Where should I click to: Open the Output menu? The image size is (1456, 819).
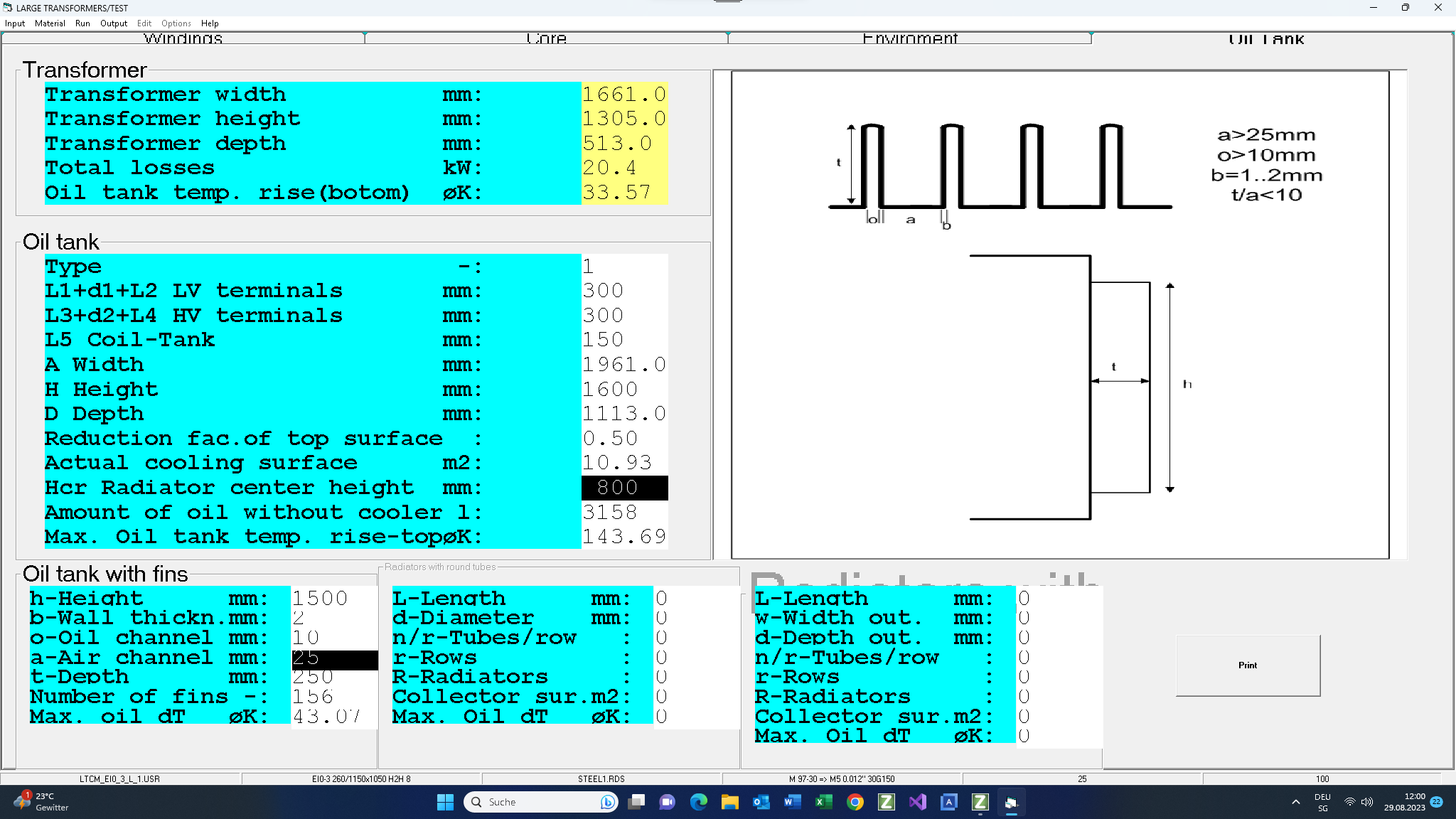click(114, 23)
